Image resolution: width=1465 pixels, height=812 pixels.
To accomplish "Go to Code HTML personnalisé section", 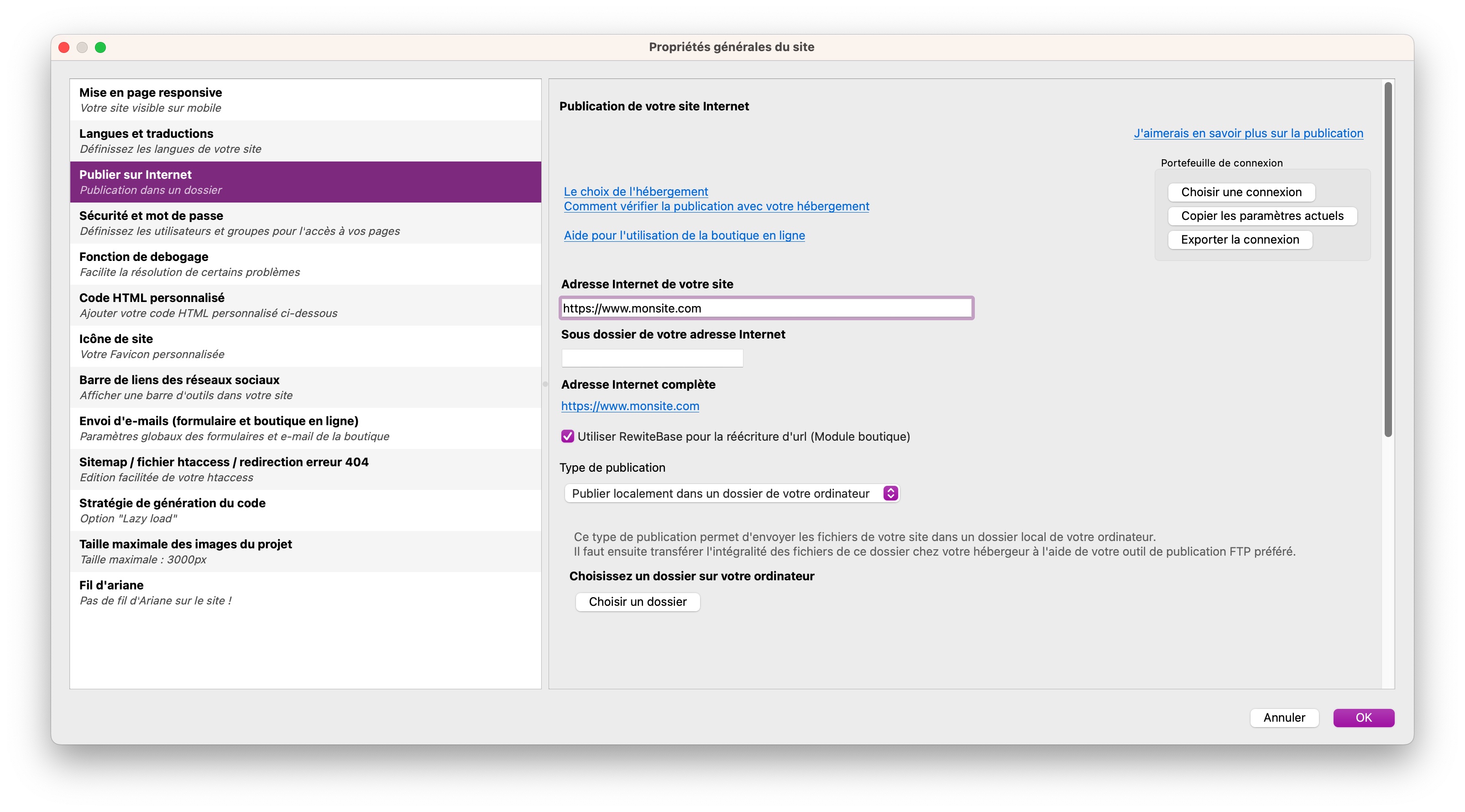I will (305, 305).
